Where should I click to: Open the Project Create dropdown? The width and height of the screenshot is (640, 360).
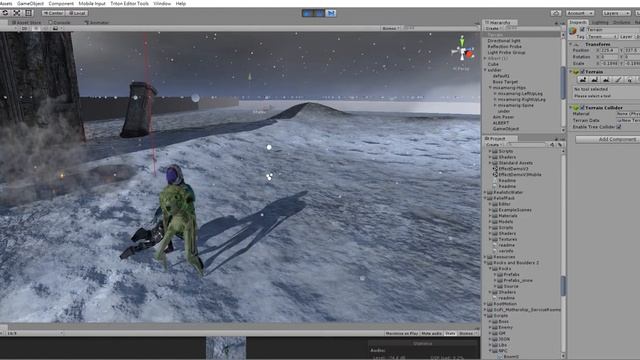click(x=493, y=145)
